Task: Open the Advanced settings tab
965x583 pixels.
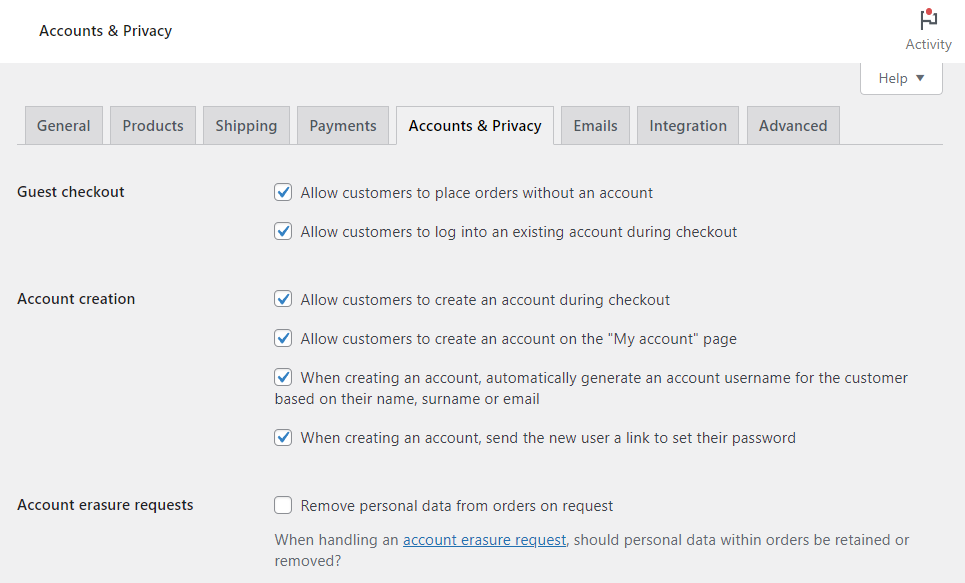Action: (x=792, y=125)
